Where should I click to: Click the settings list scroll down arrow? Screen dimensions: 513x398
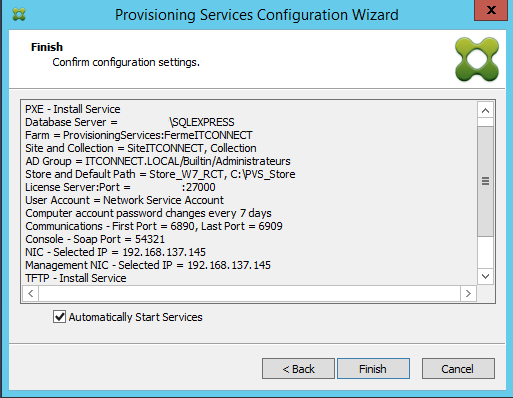tap(485, 276)
